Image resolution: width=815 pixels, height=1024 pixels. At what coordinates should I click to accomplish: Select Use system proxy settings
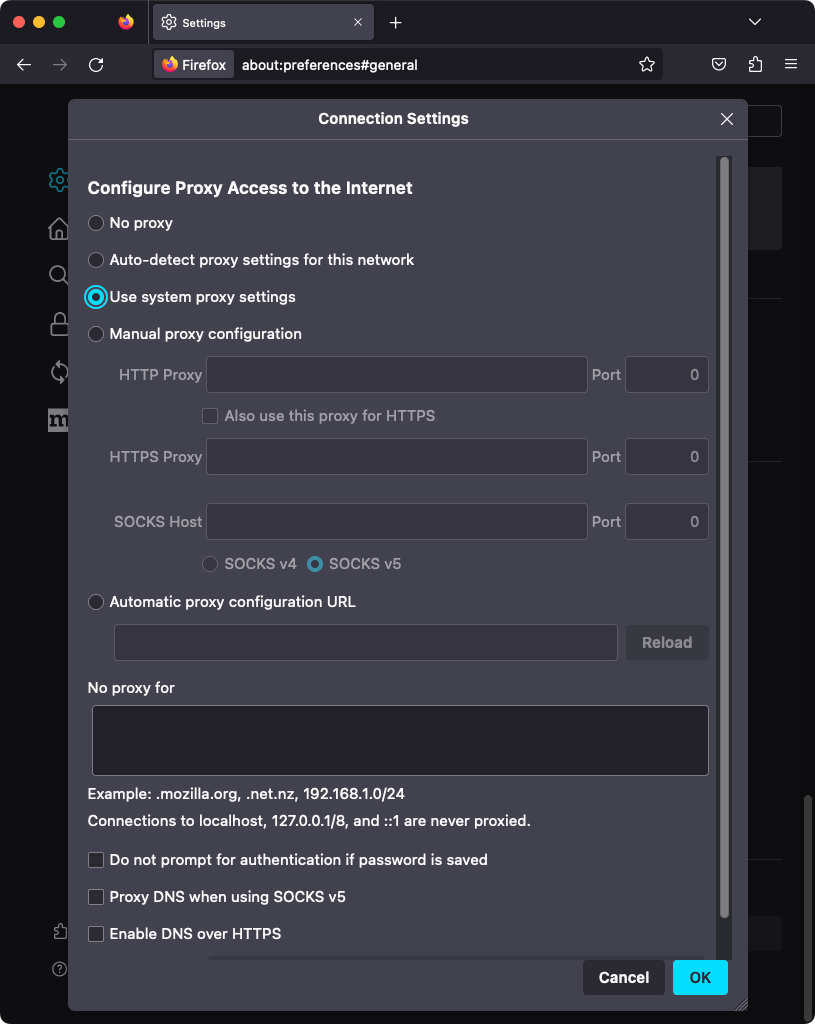pyautogui.click(x=96, y=297)
